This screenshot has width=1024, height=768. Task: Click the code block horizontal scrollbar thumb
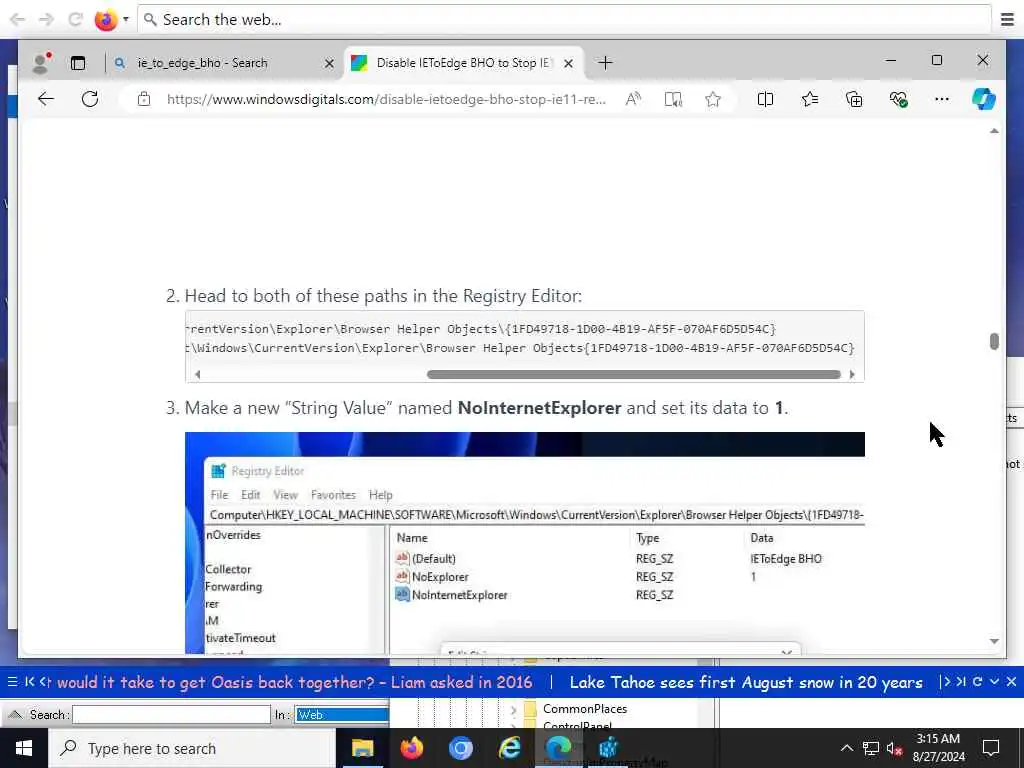[633, 374]
